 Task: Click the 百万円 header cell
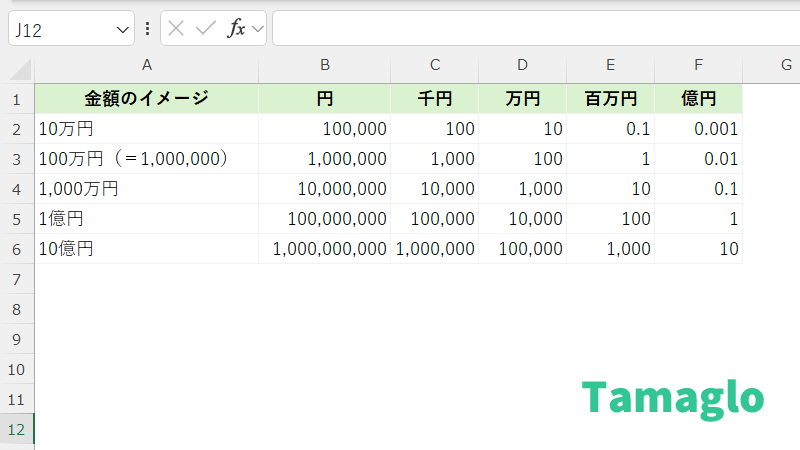[610, 99]
